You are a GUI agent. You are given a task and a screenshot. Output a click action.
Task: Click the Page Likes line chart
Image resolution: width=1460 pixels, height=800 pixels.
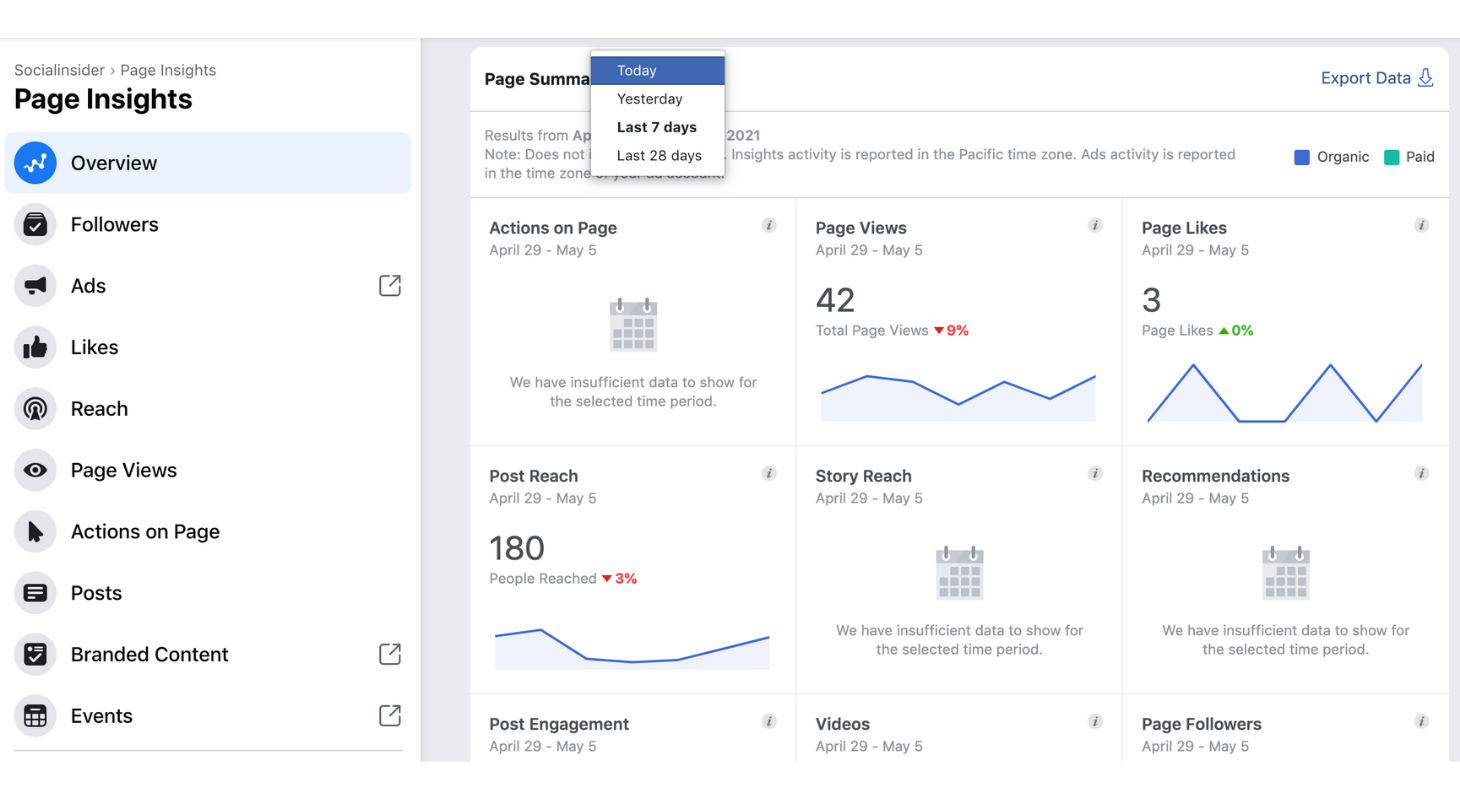coord(1285,392)
